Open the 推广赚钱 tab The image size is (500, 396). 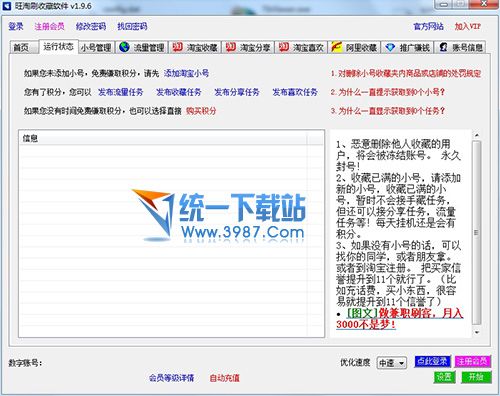[408, 47]
